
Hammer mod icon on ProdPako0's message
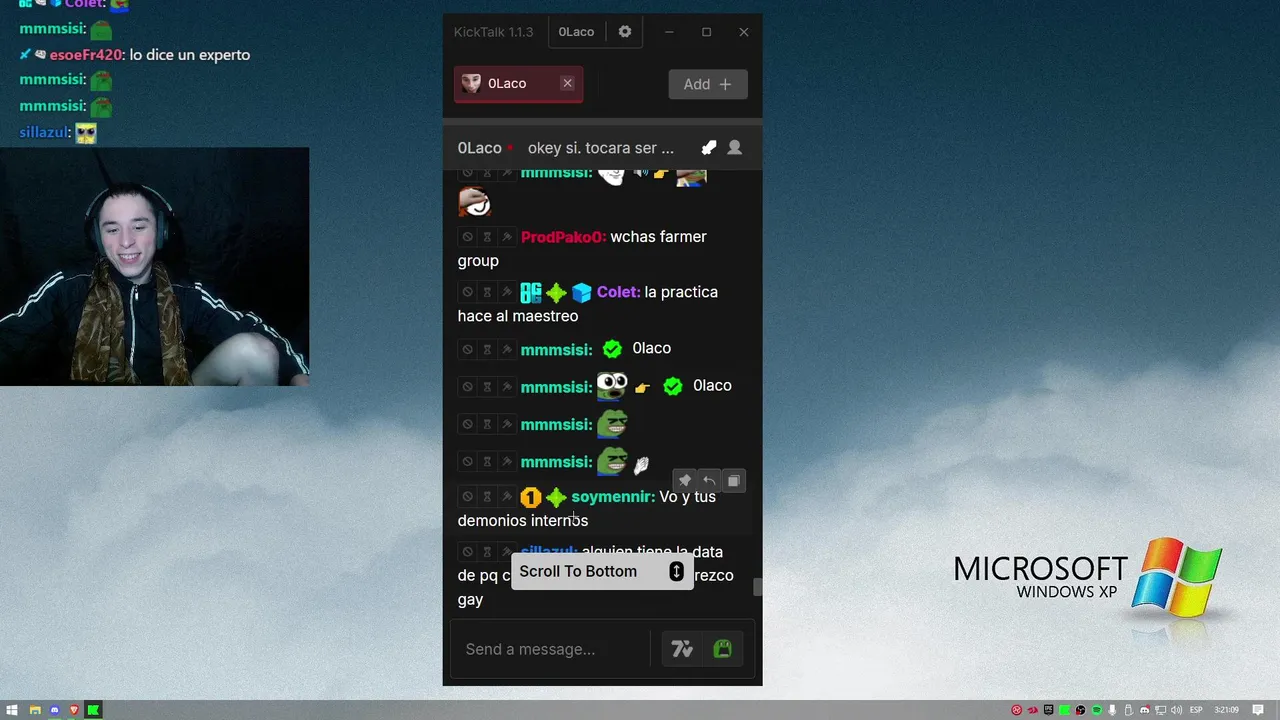[x=507, y=237]
